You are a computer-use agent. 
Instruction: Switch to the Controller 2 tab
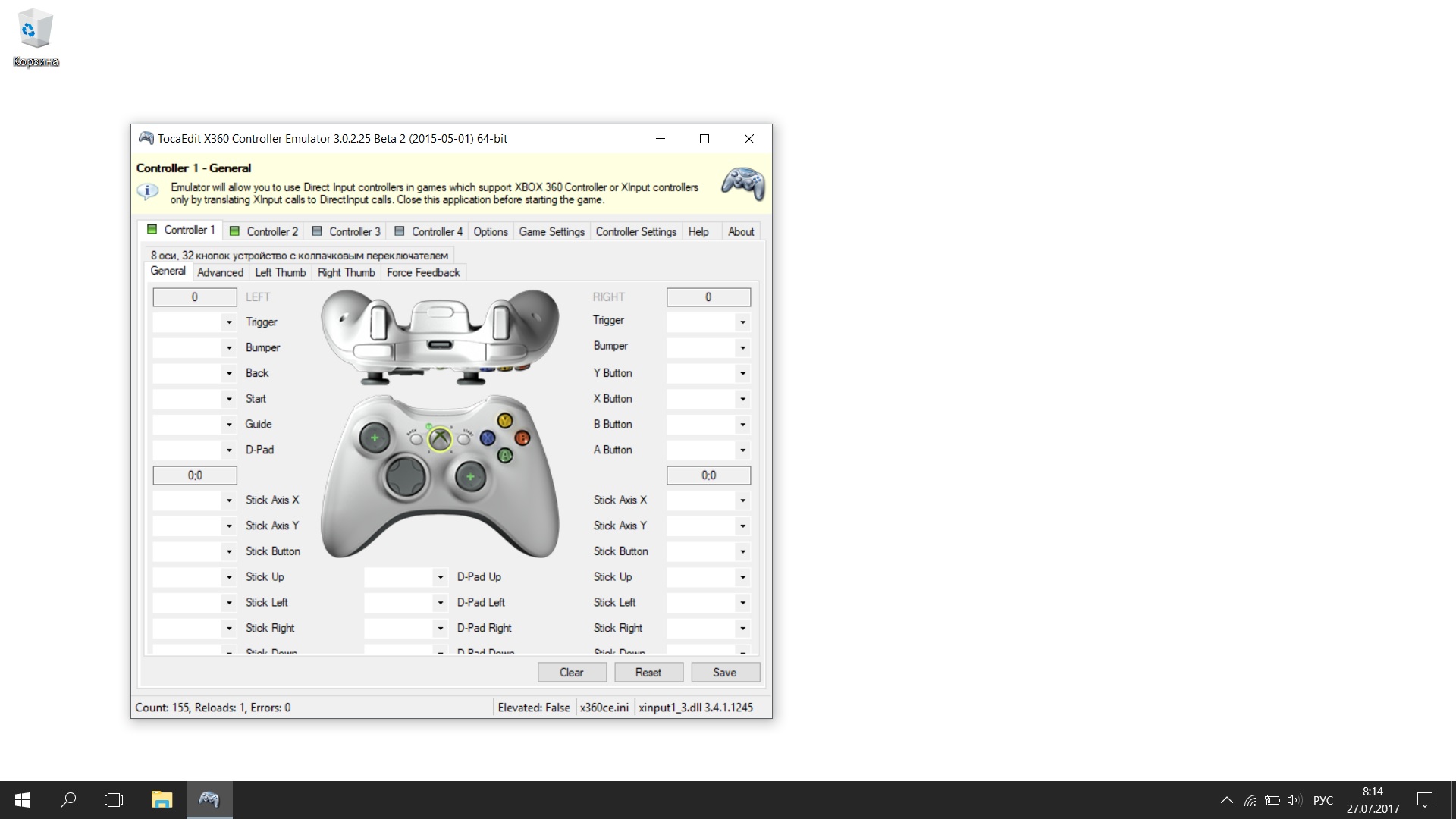pos(264,231)
